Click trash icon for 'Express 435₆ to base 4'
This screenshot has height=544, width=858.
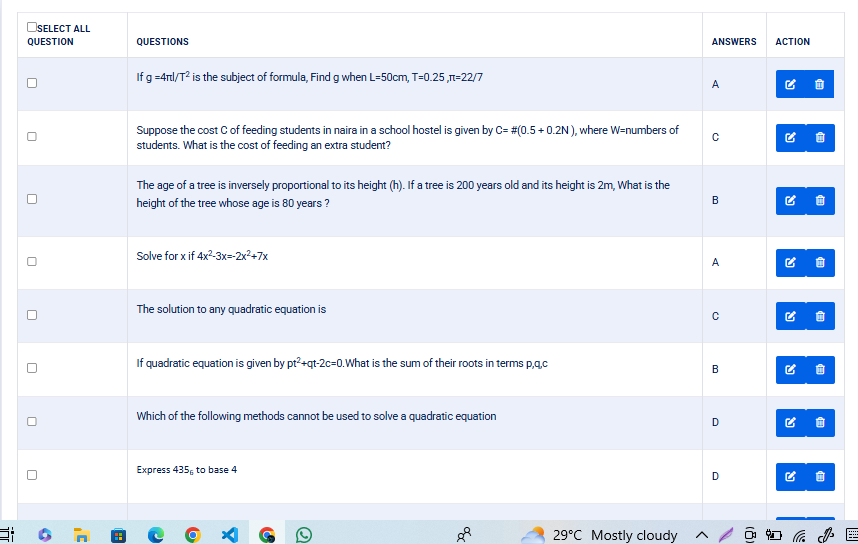(x=819, y=477)
